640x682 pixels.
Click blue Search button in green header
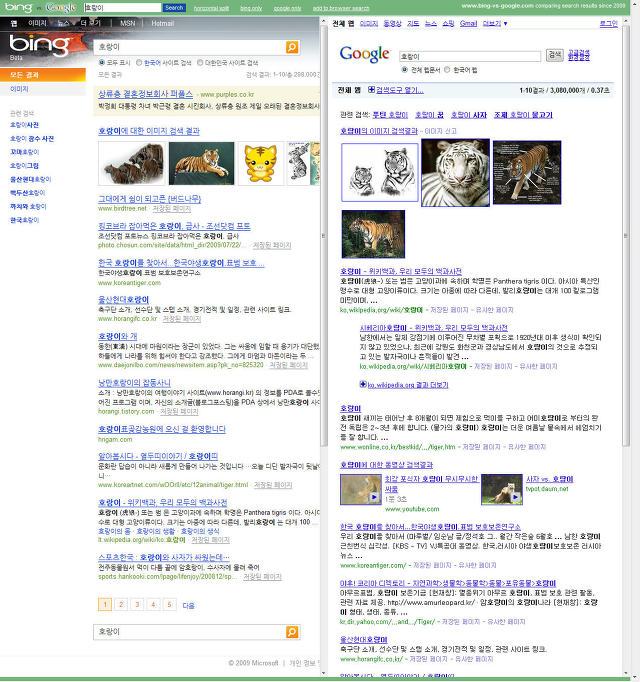[174, 7]
